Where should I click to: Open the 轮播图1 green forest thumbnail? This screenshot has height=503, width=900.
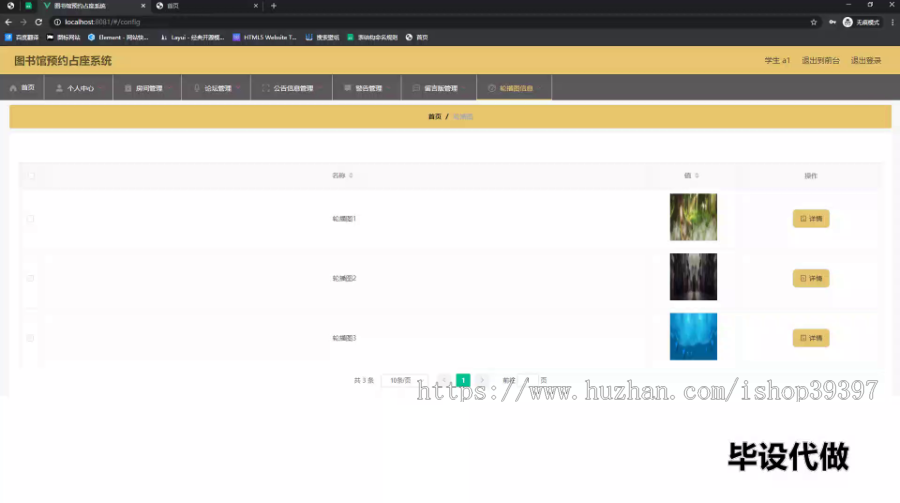click(x=693, y=217)
